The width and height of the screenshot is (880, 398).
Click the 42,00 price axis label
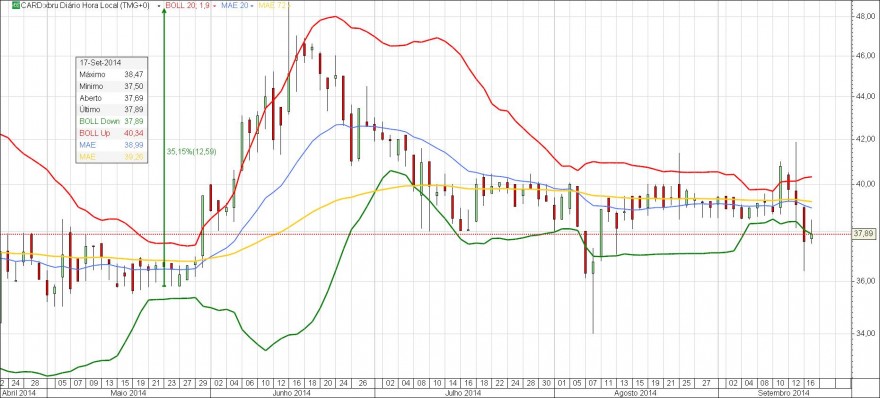click(864, 139)
